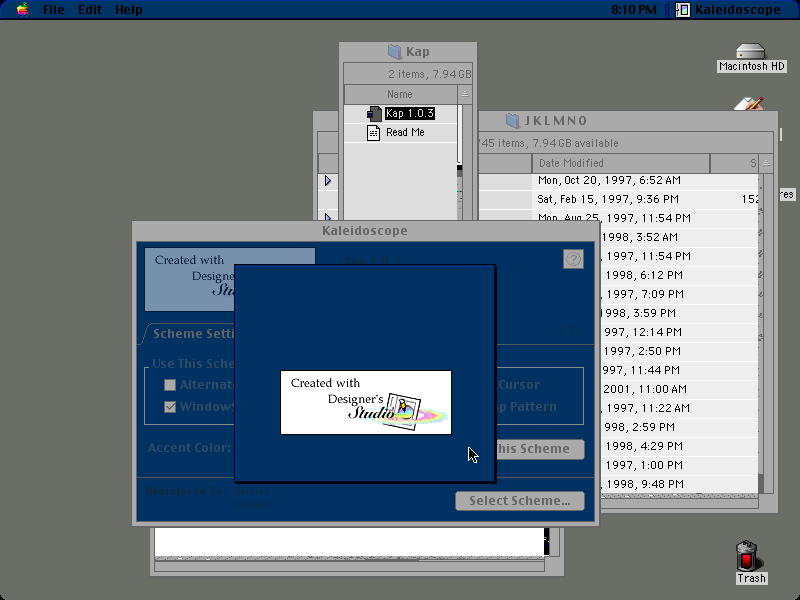Click the Select Scheme... button
This screenshot has width=800, height=600.
[x=520, y=501]
